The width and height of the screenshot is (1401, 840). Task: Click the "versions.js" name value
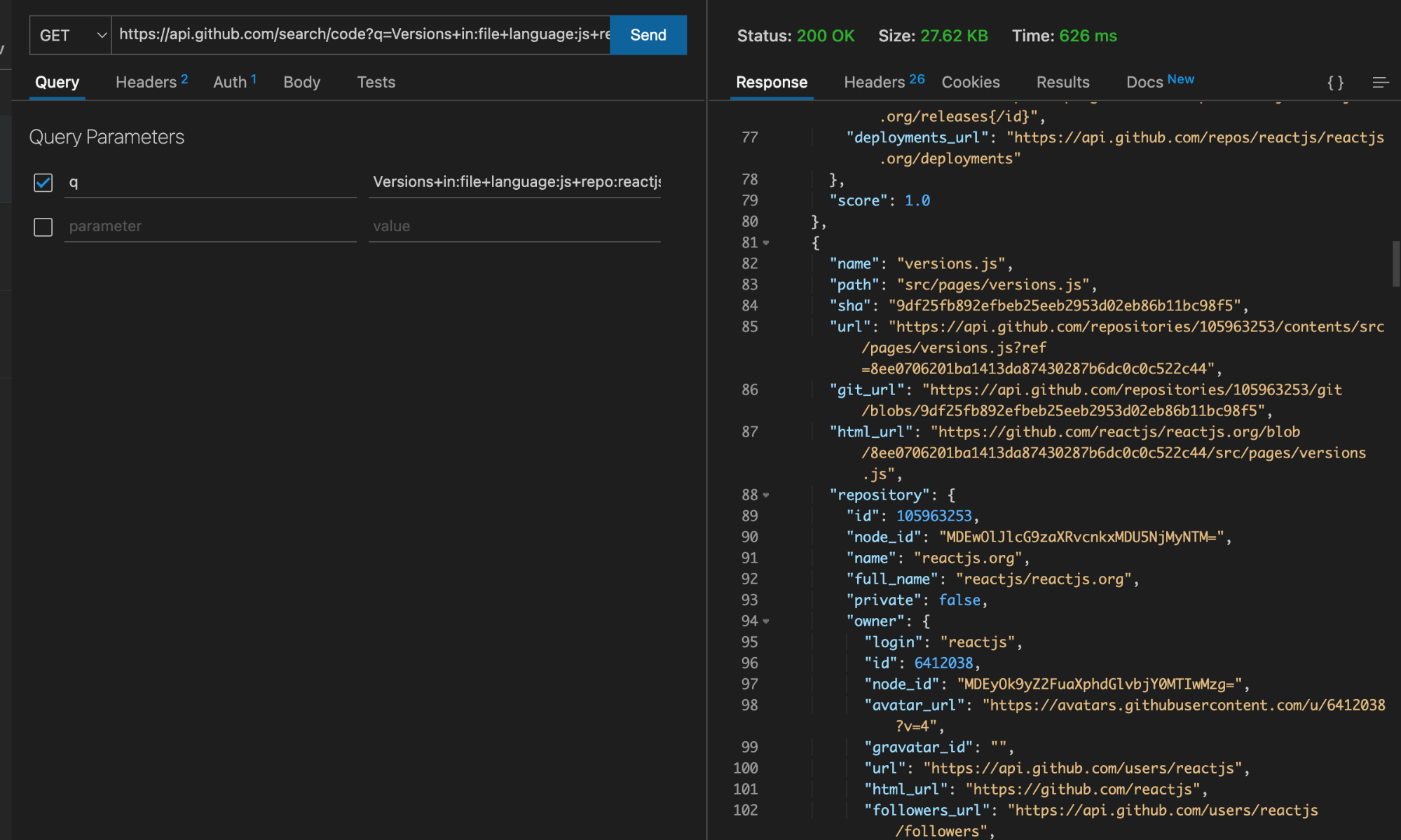(951, 264)
